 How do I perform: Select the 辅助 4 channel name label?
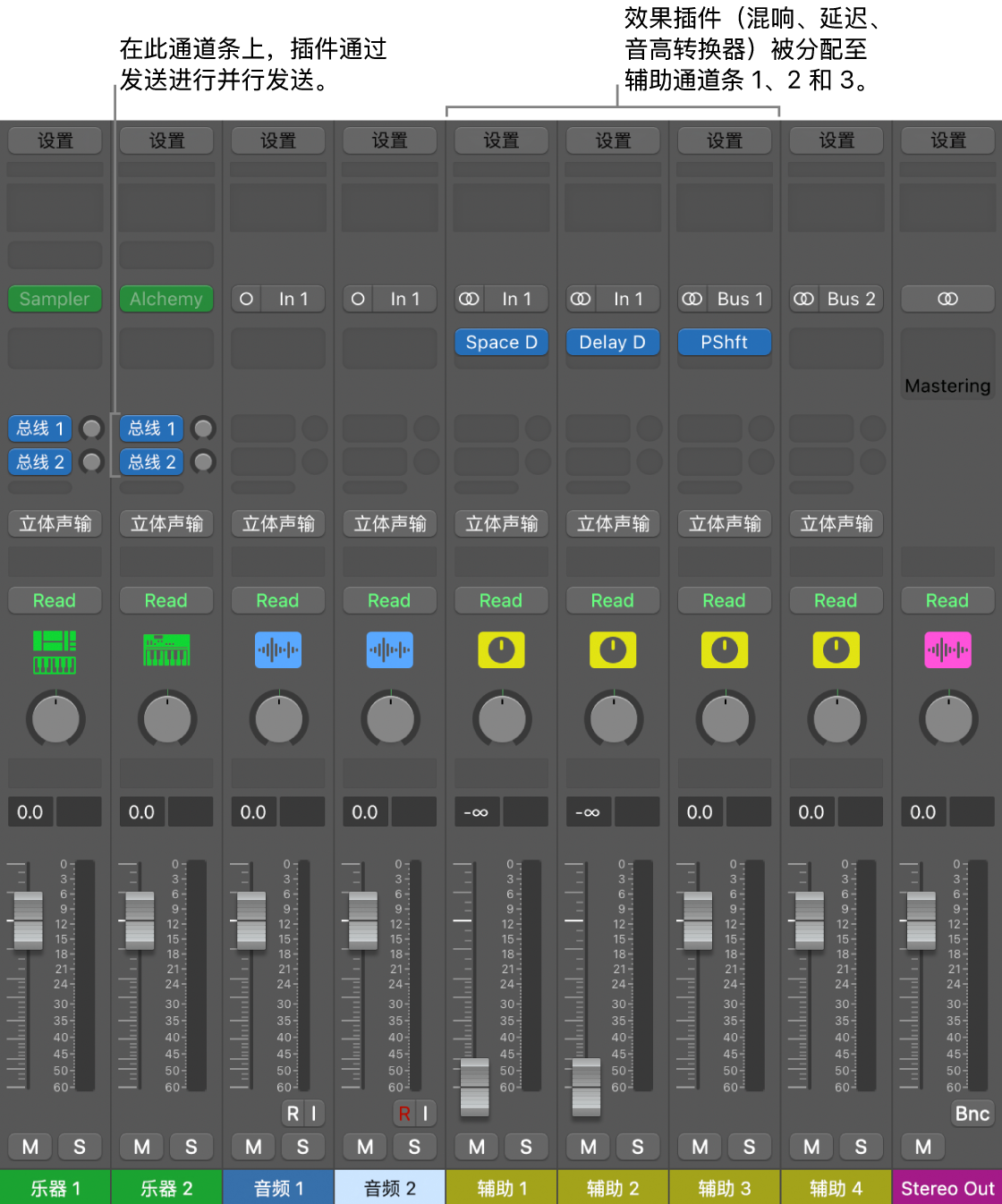(836, 1187)
